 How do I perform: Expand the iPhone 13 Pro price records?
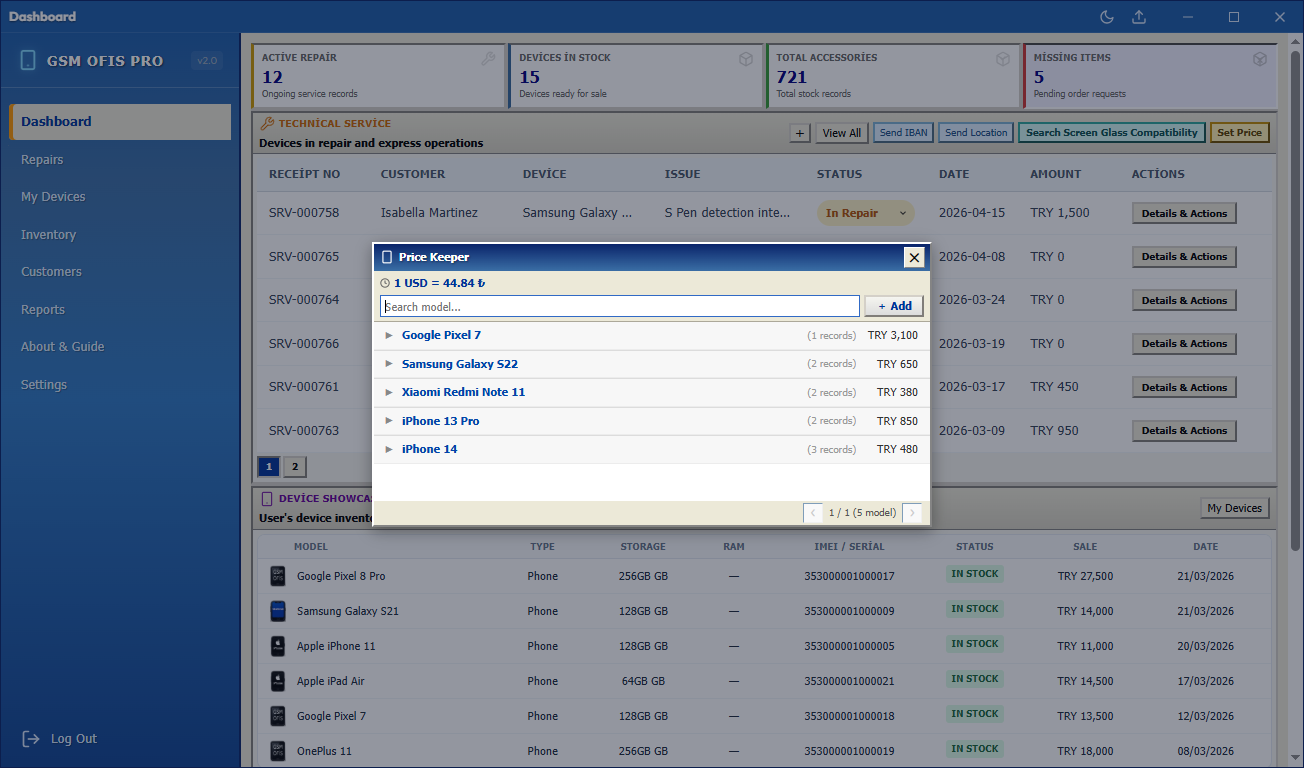389,421
